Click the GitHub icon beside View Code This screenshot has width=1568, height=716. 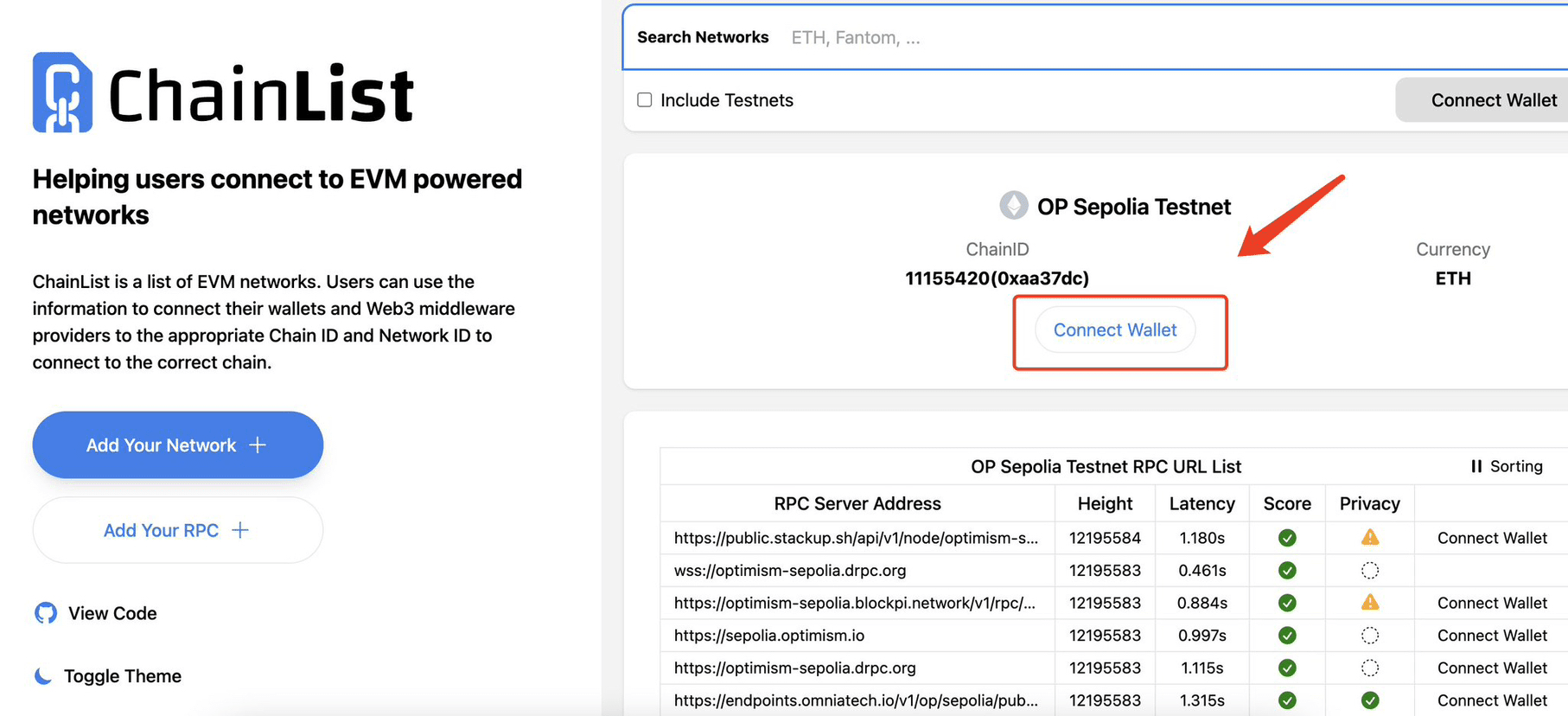click(x=46, y=613)
